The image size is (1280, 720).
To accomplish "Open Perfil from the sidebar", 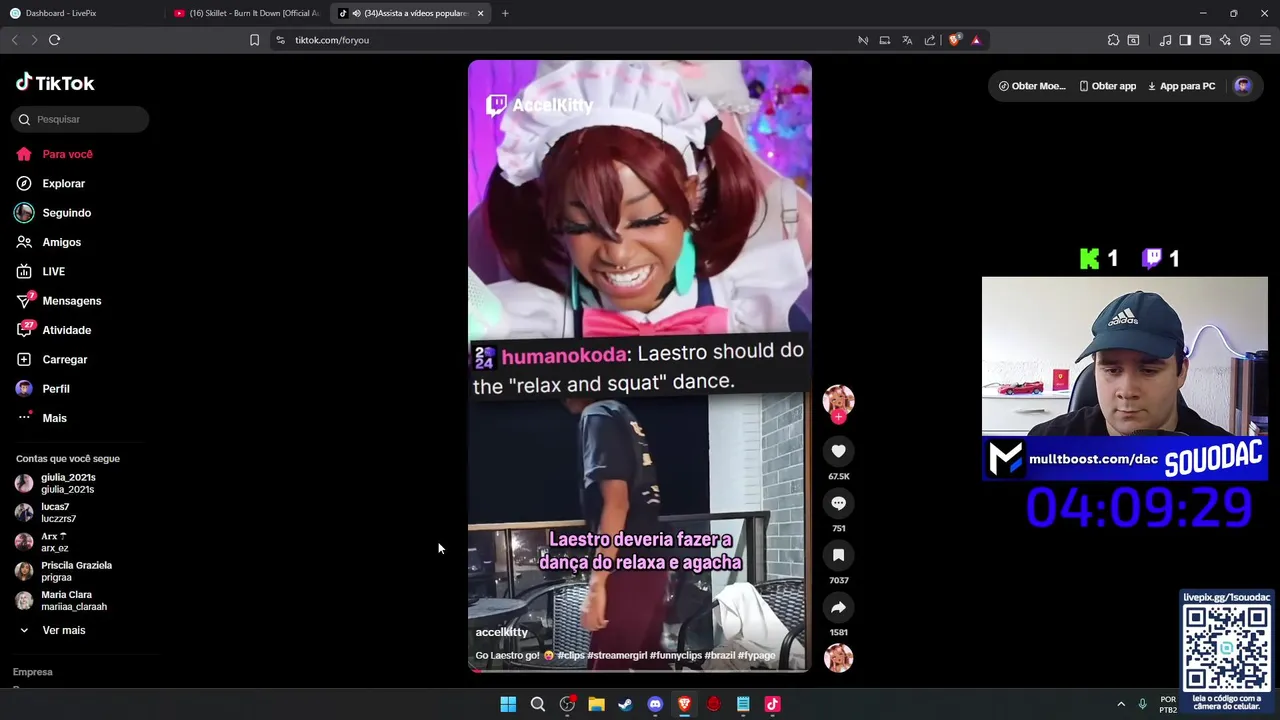I will 43,389.
